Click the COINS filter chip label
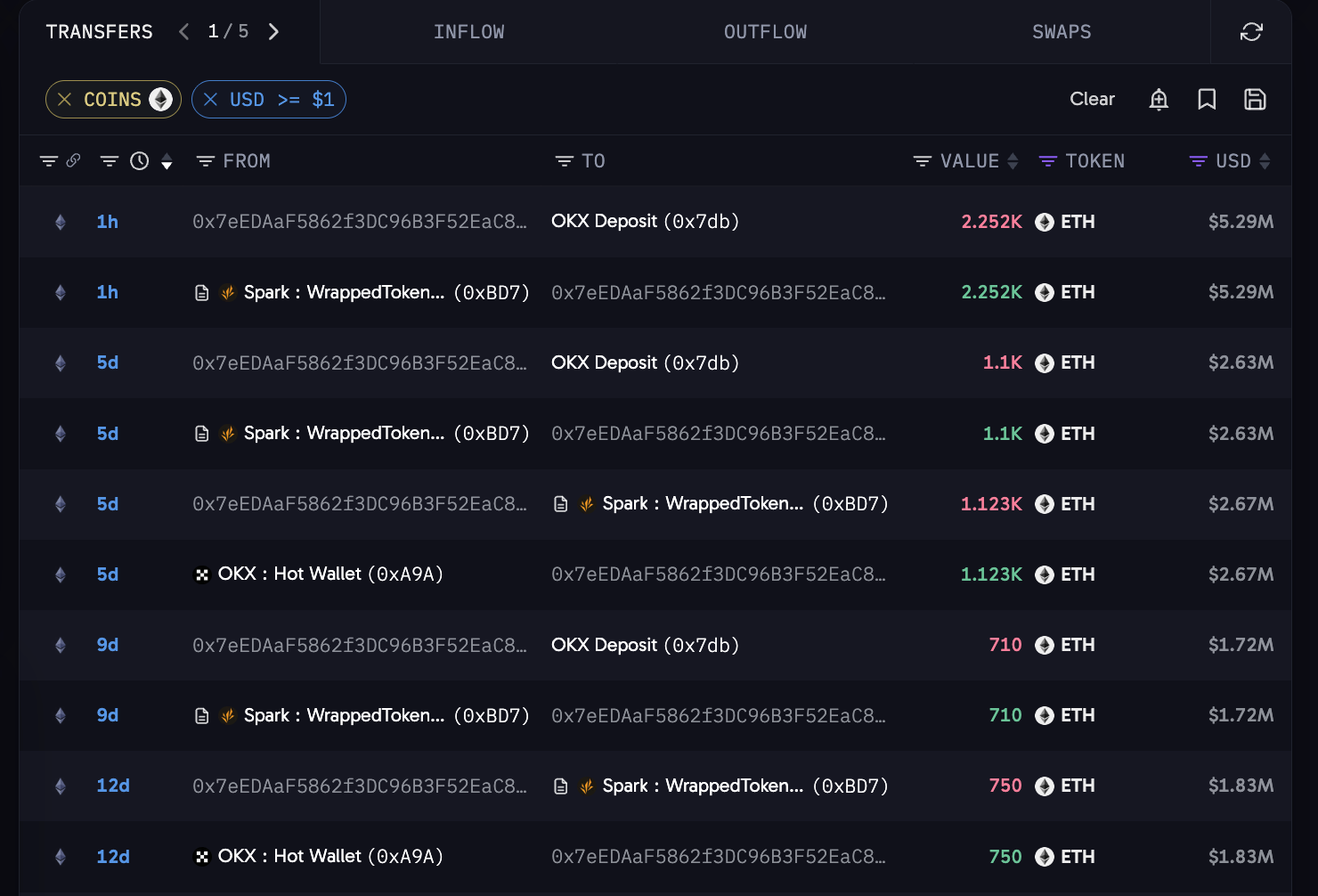The image size is (1318, 896). 112,100
